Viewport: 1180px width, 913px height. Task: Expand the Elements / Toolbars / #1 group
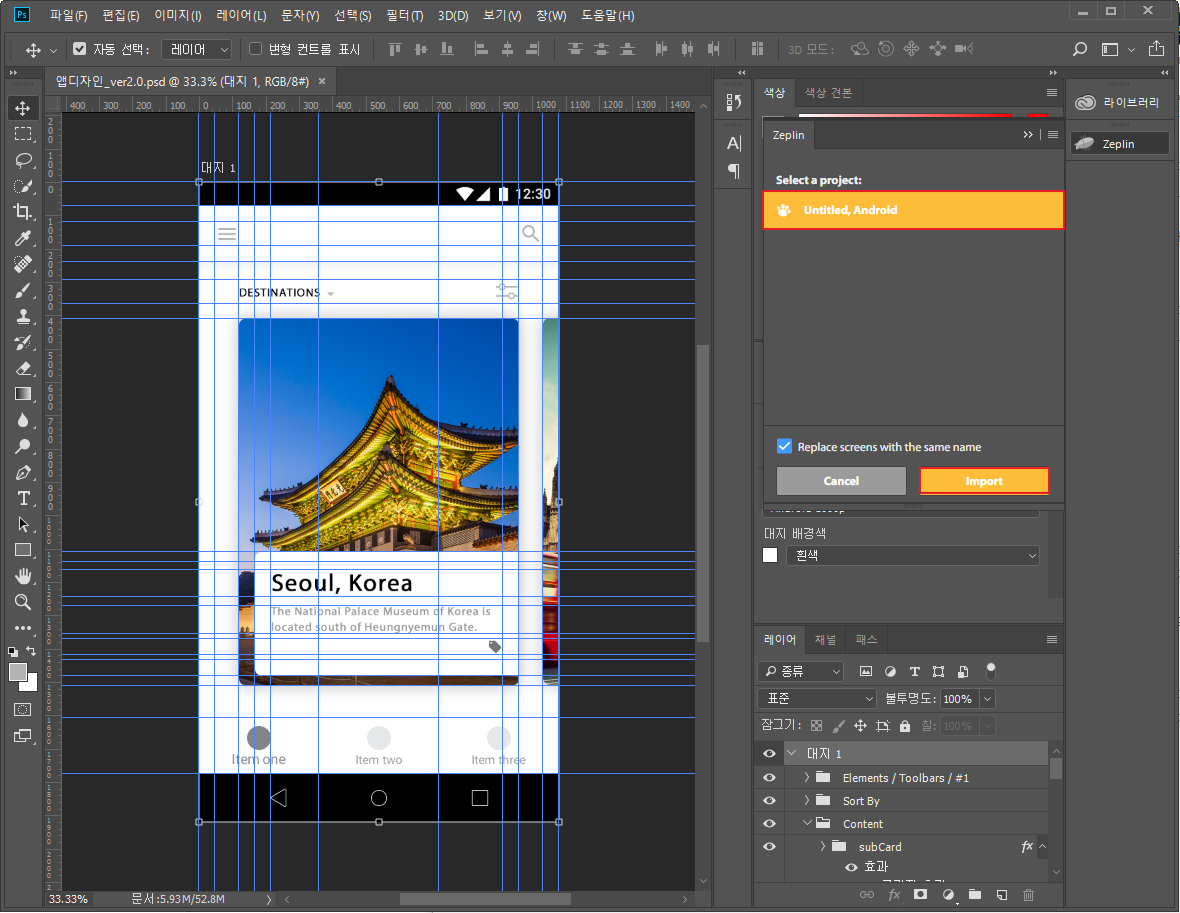click(x=807, y=778)
